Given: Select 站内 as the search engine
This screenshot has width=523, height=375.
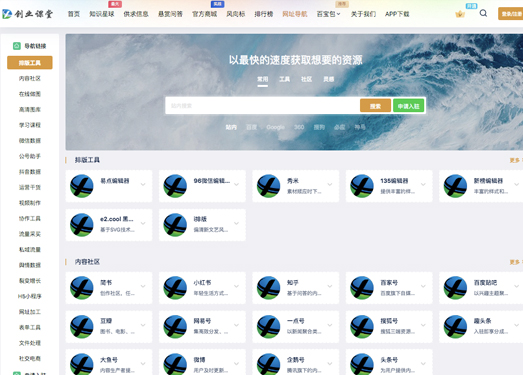Looking at the screenshot, I should point(231,127).
